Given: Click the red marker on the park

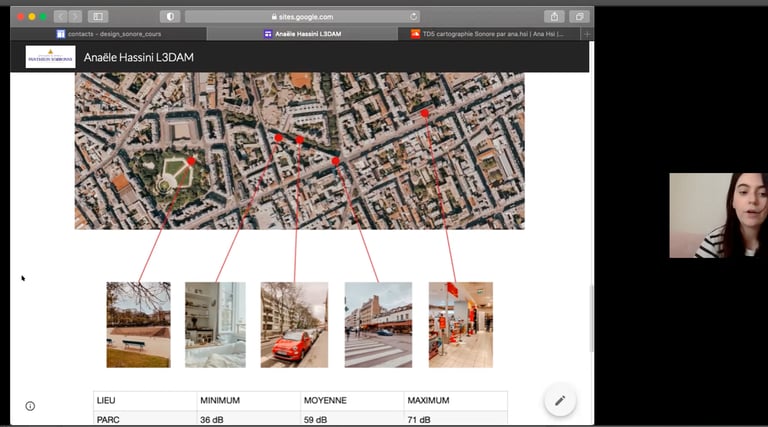Looking at the screenshot, I should (x=191, y=161).
